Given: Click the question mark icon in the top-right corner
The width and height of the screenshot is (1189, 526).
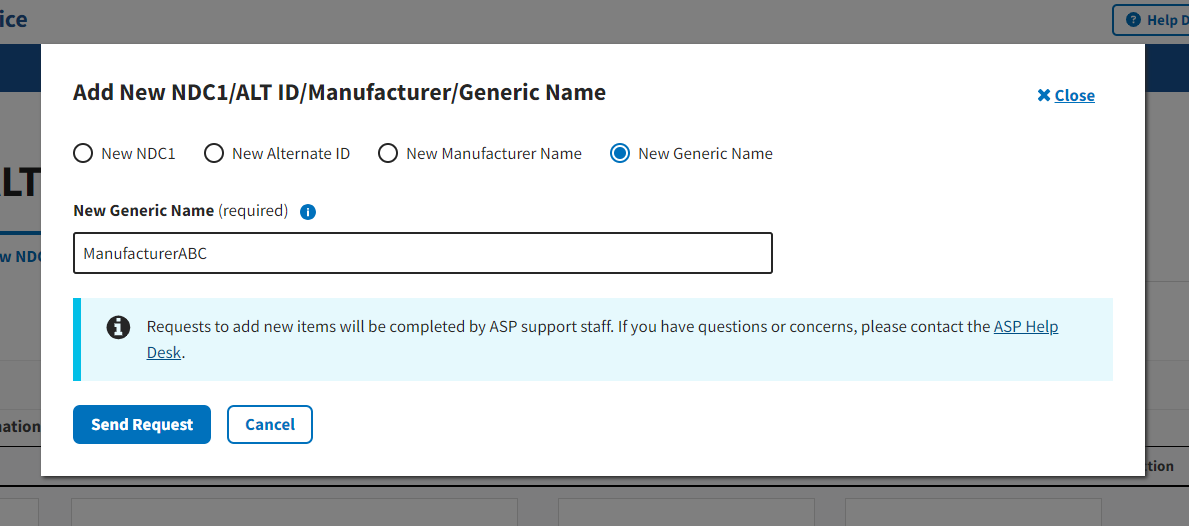Looking at the screenshot, I should (1133, 20).
